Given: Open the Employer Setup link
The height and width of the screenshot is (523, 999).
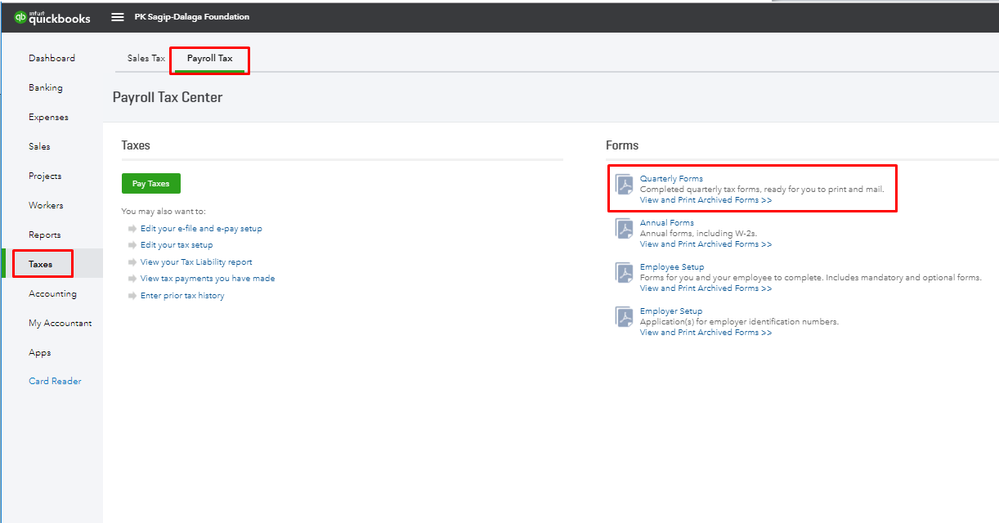Looking at the screenshot, I should (671, 311).
